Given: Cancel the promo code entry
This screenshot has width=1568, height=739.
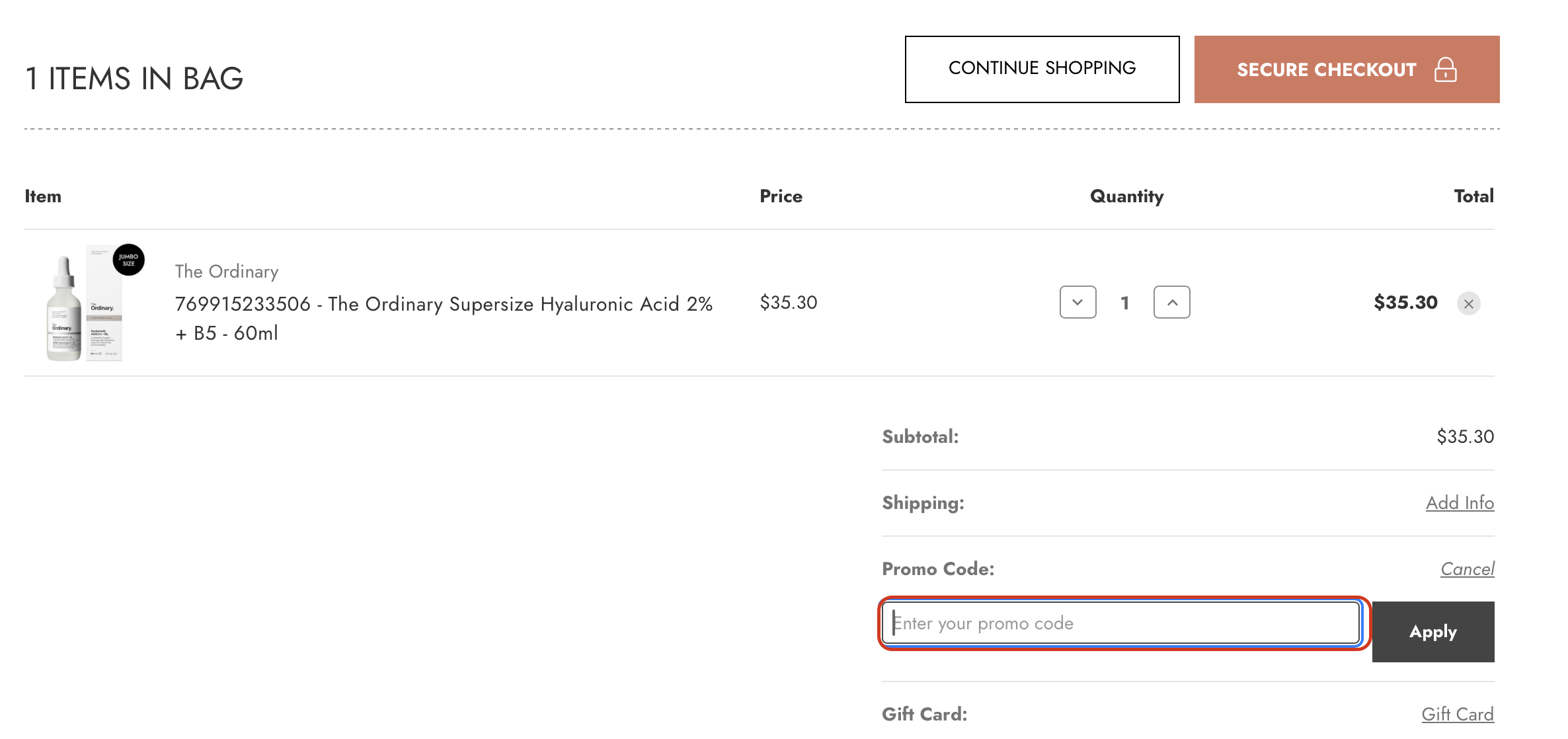Looking at the screenshot, I should 1468,568.
